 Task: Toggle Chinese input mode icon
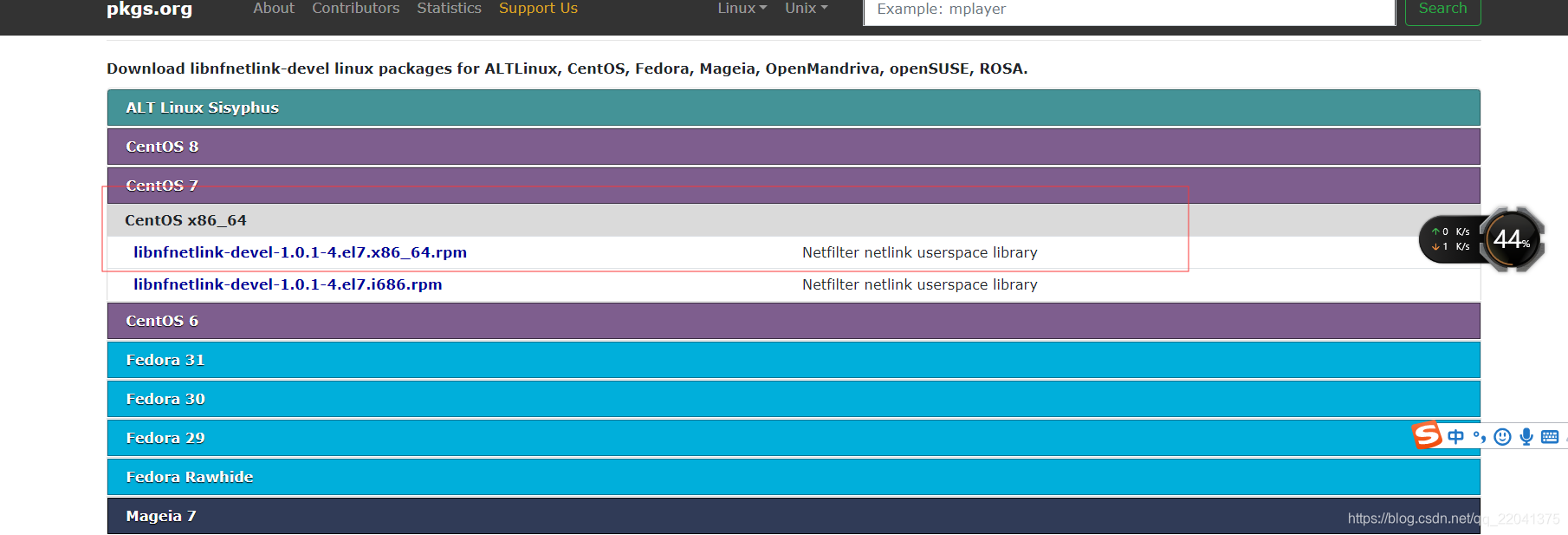(1455, 437)
